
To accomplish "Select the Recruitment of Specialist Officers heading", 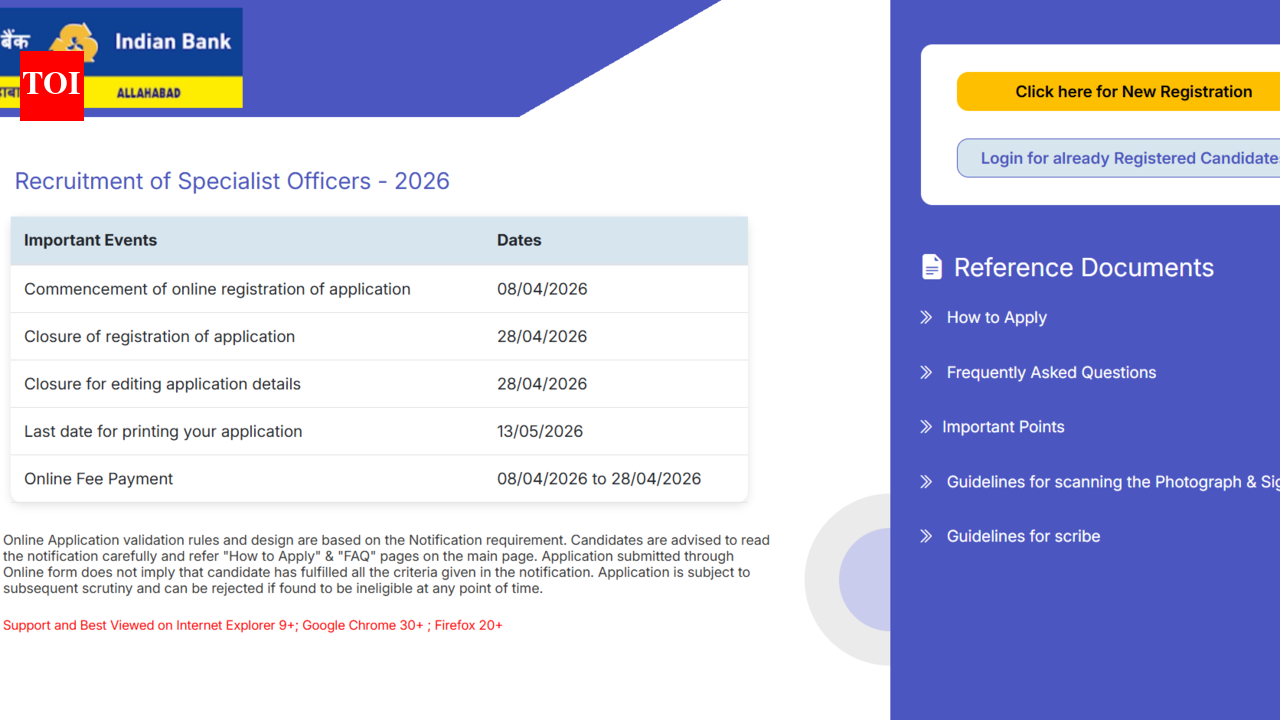I will tap(232, 181).
